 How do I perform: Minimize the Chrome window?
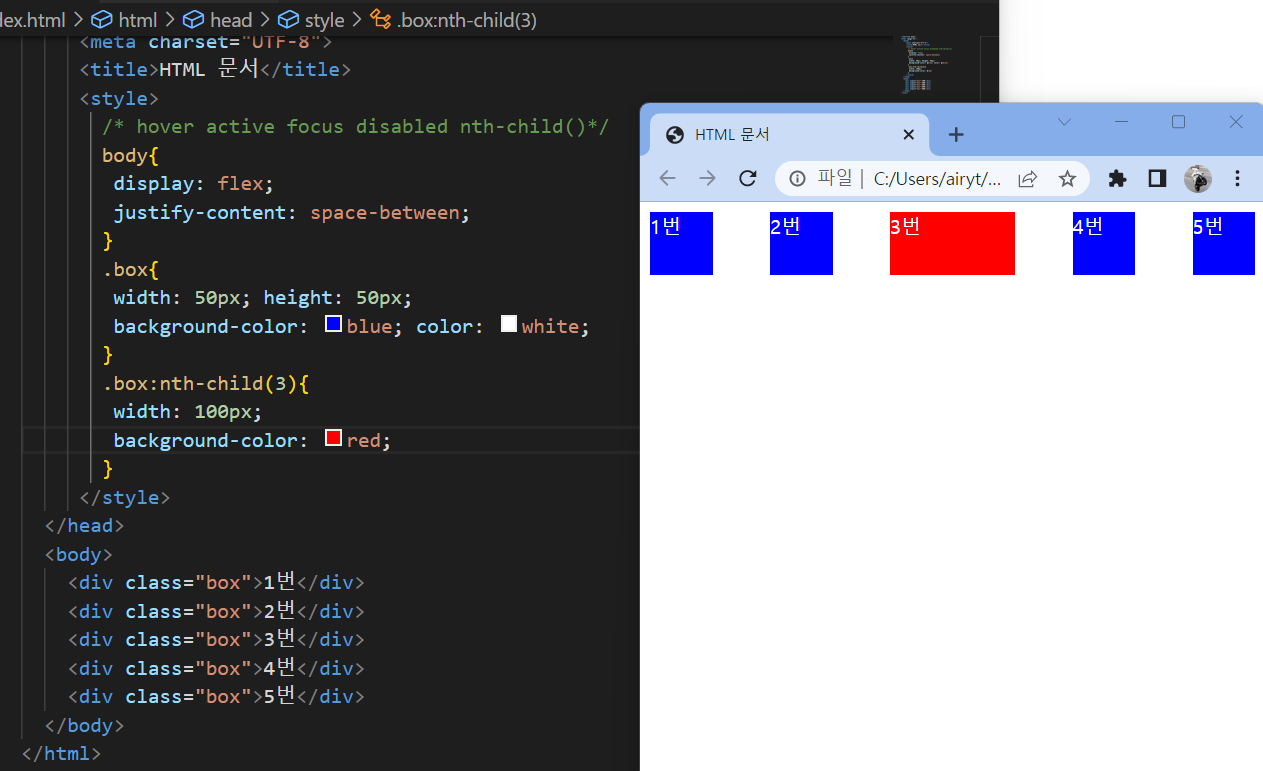tap(1121, 122)
